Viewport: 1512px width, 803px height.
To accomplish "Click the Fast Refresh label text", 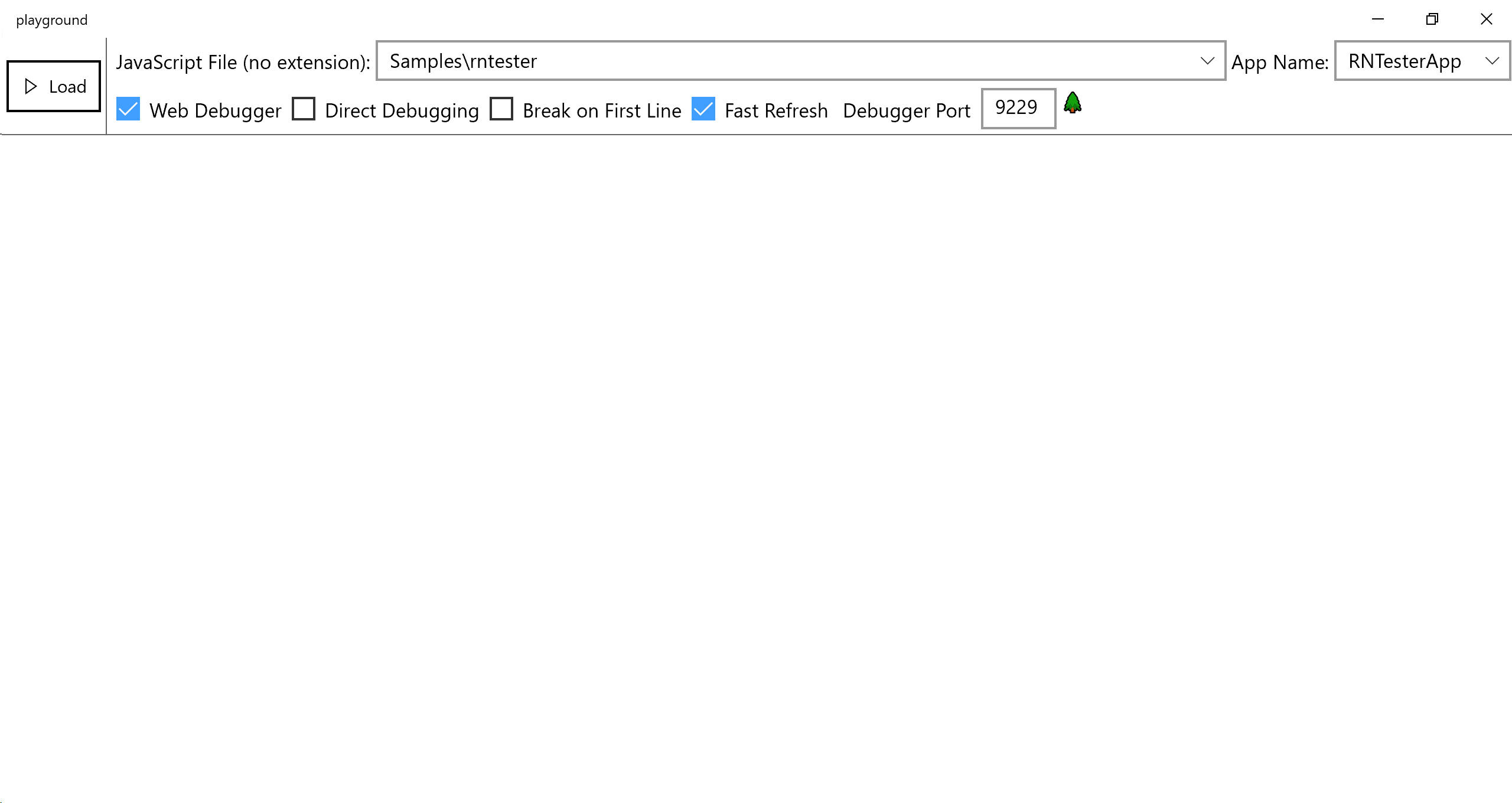I will 776,111.
